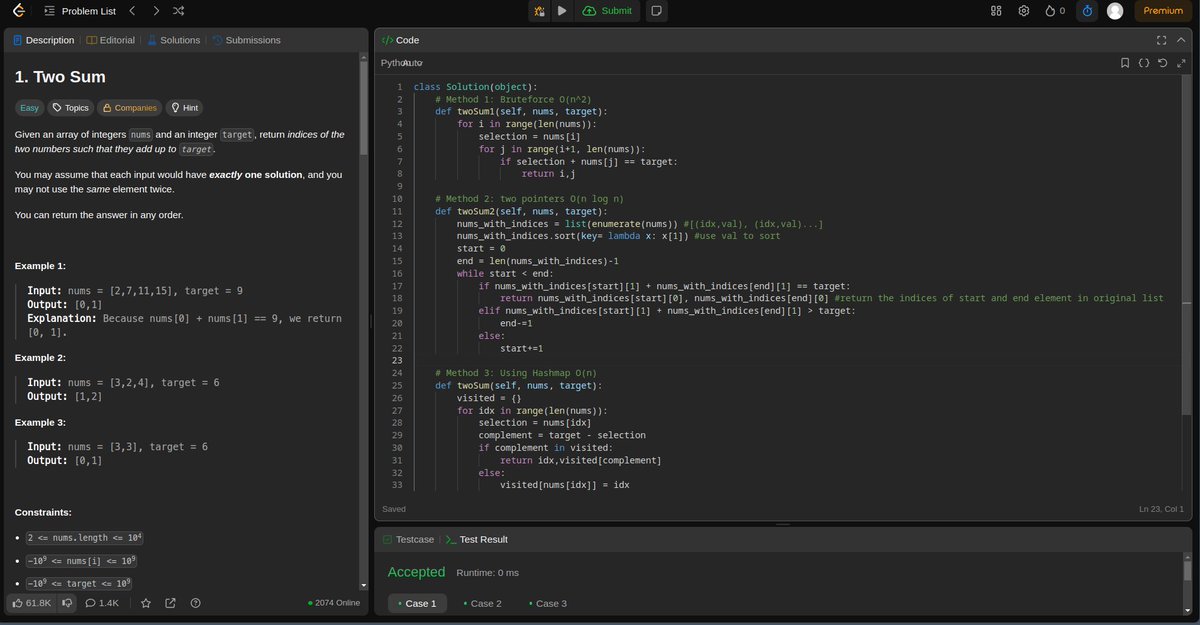
Task: Dislike the problem with thumbs down
Action: click(x=67, y=603)
